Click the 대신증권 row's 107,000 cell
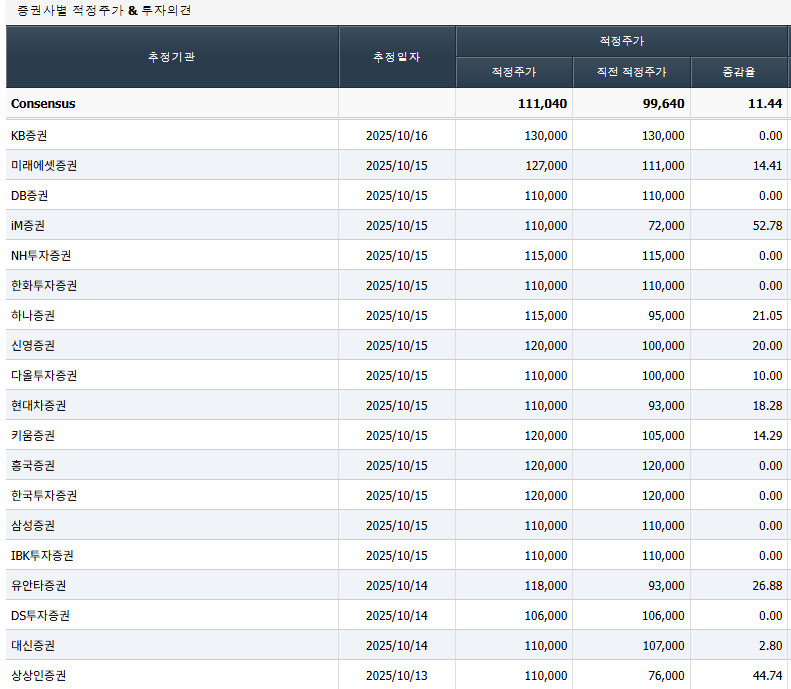This screenshot has height=689, width=791. point(663,646)
